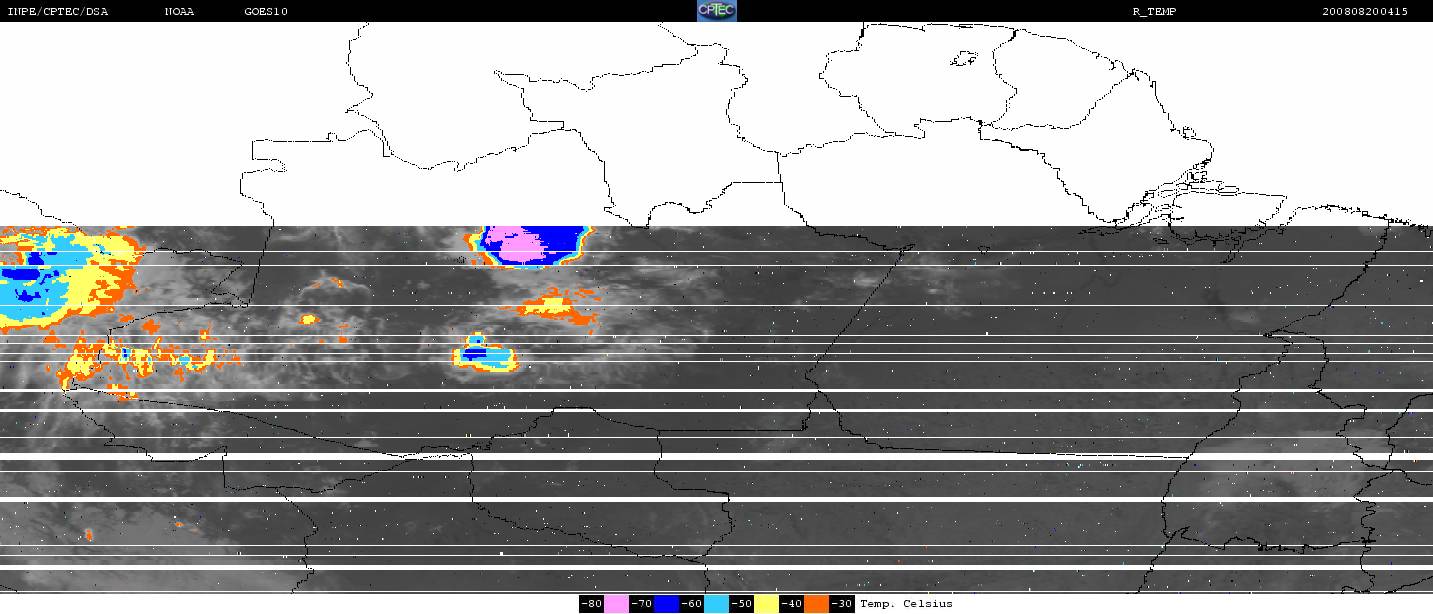Screen dimensions: 1433x614
Task: Select the -30 legend label
Action: click(842, 604)
